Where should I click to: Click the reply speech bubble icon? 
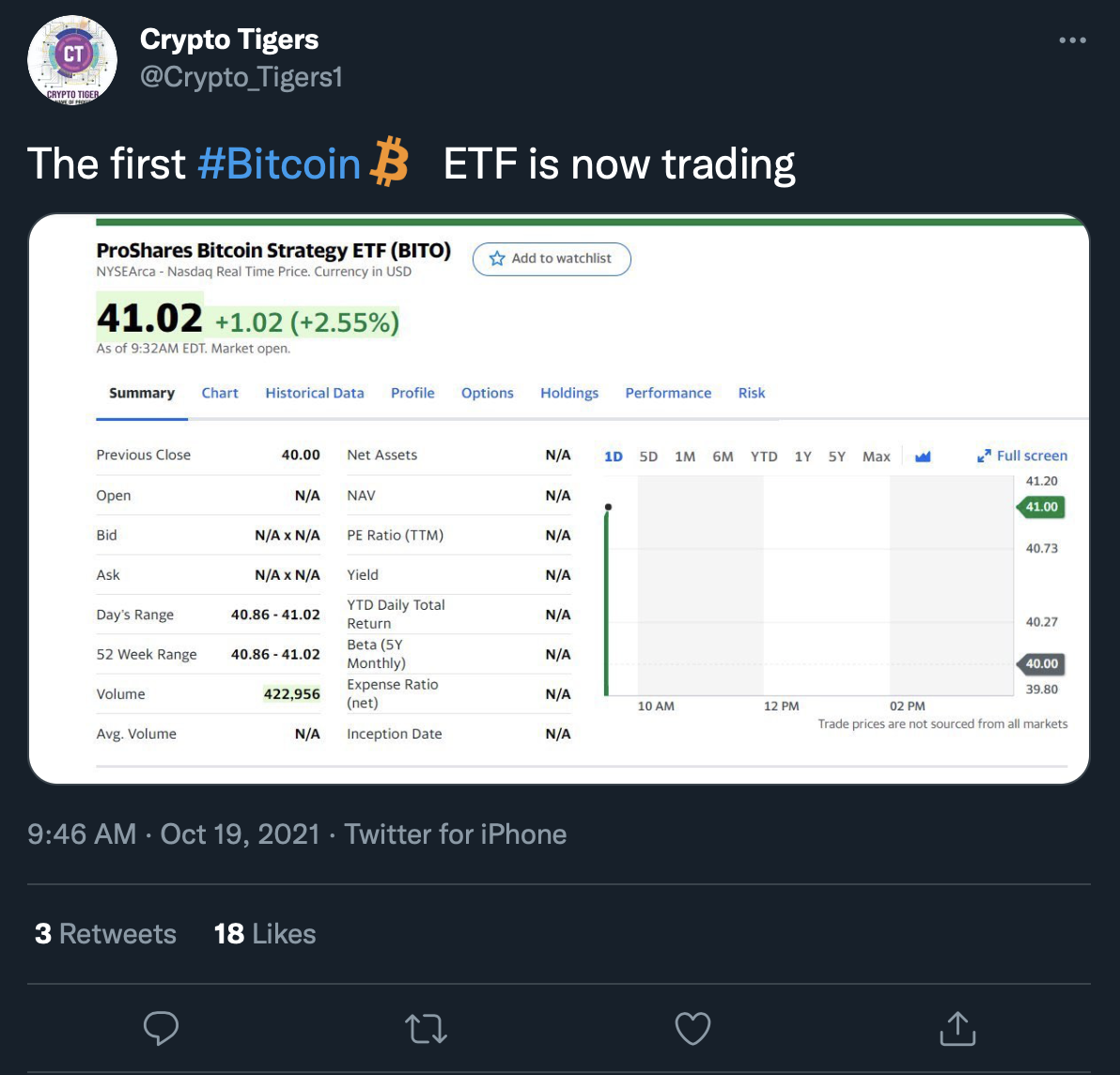pyautogui.click(x=161, y=1029)
